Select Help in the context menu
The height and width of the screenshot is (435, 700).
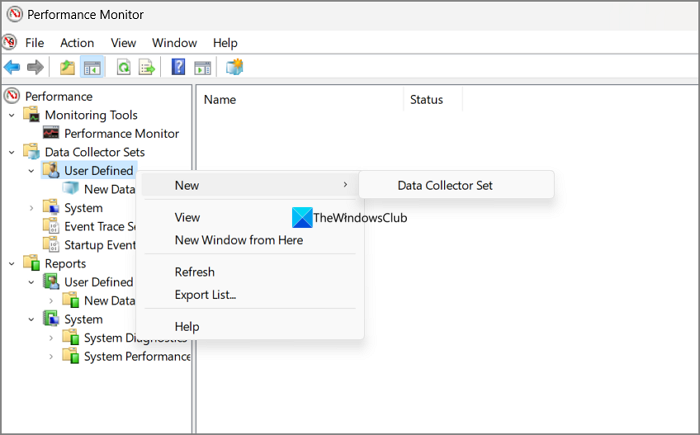pos(251,326)
